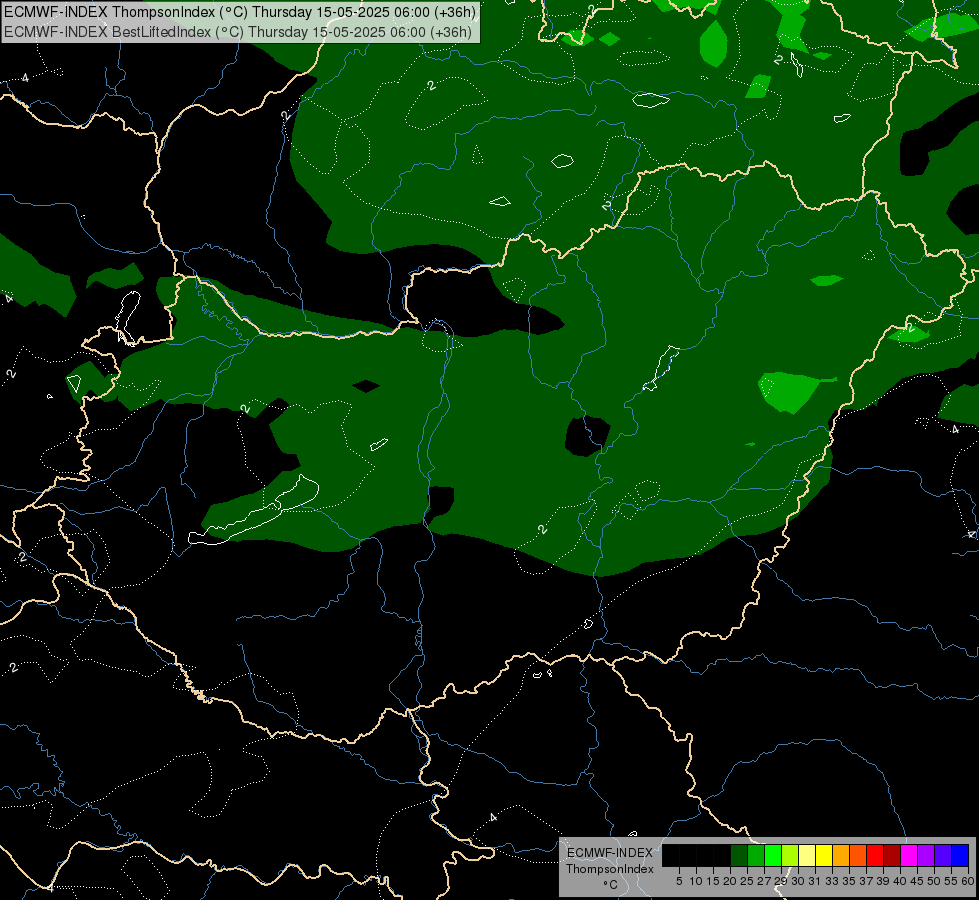Click the dark red 39-40 legend swatch
The height and width of the screenshot is (900, 979).
tap(892, 855)
